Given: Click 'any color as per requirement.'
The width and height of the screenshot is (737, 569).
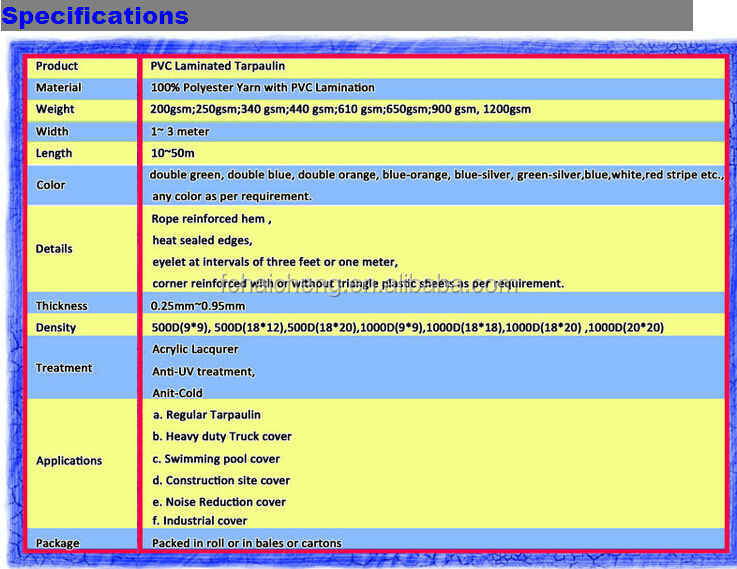Looking at the screenshot, I should click(232, 196).
